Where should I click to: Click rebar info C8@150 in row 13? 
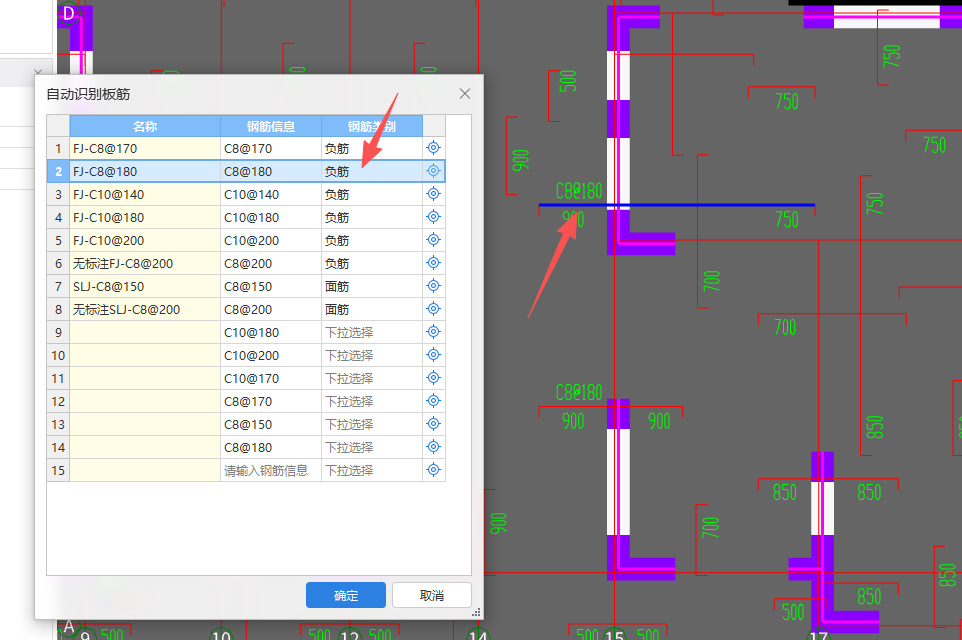coord(271,425)
